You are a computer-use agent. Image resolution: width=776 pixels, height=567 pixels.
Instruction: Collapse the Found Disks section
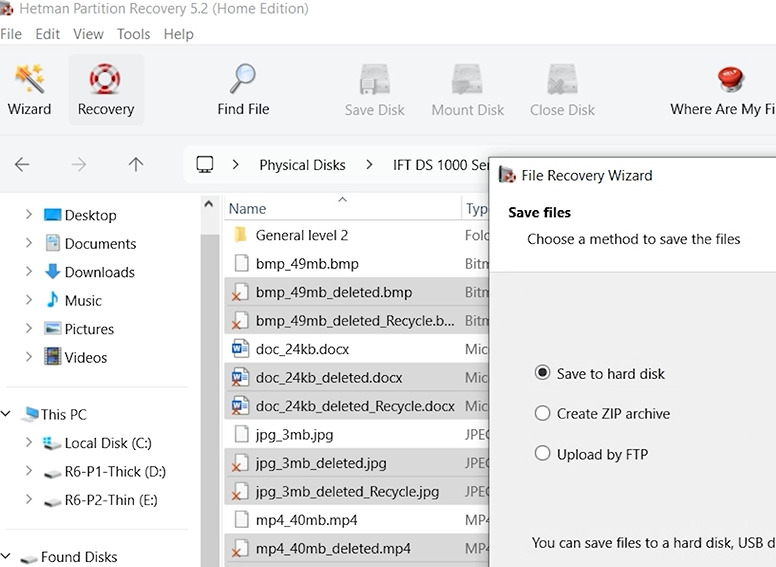(6, 556)
